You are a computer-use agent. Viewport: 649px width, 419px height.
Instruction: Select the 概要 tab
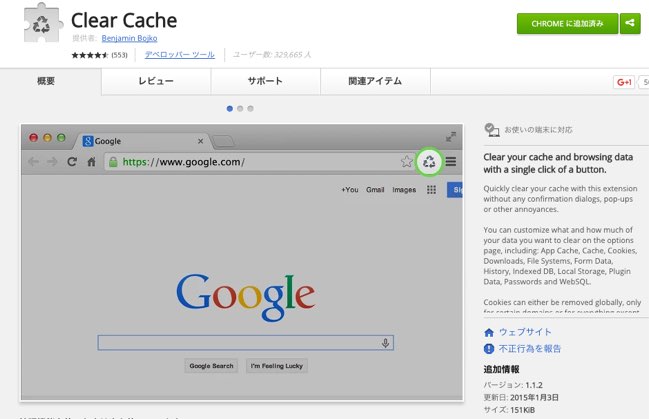(x=46, y=81)
